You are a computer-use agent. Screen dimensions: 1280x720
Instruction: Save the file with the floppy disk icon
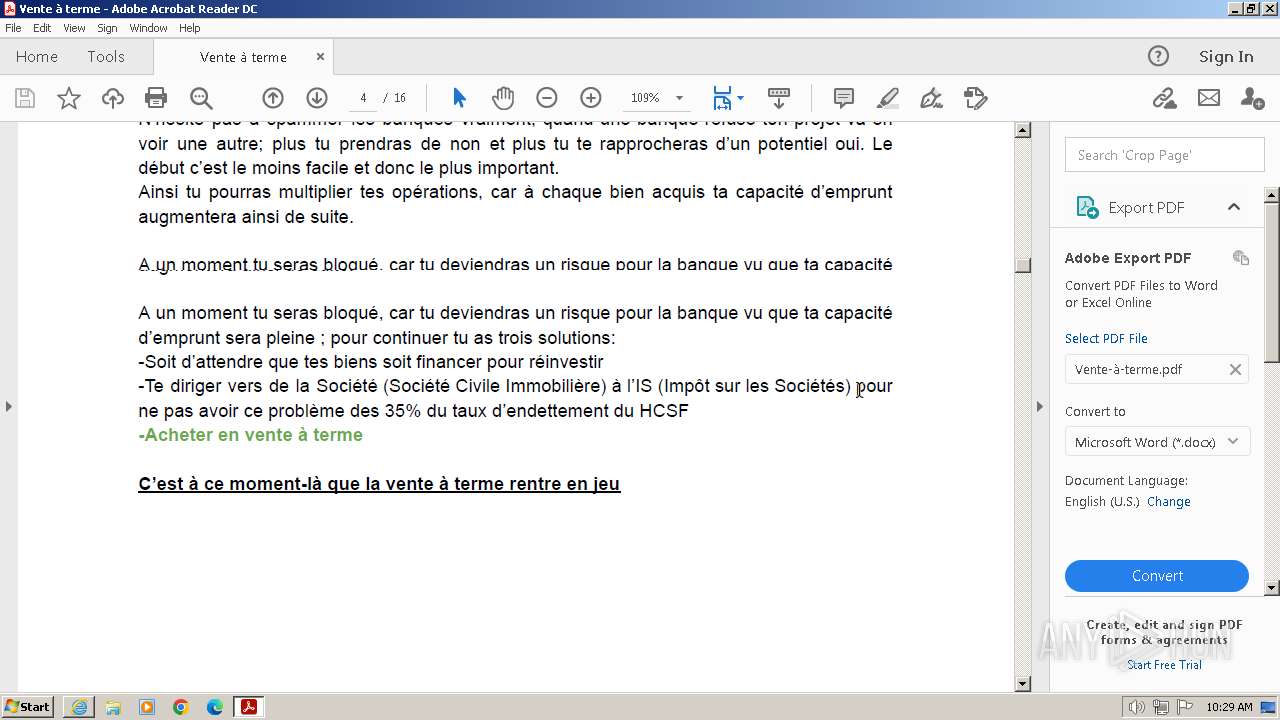[x=25, y=98]
